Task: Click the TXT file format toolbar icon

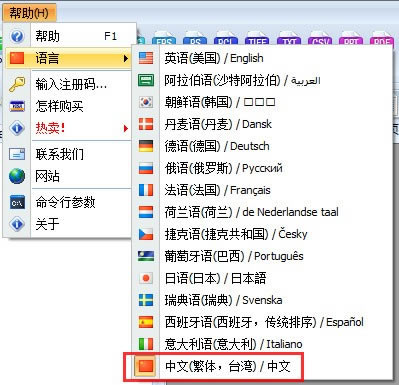Action: (289, 39)
